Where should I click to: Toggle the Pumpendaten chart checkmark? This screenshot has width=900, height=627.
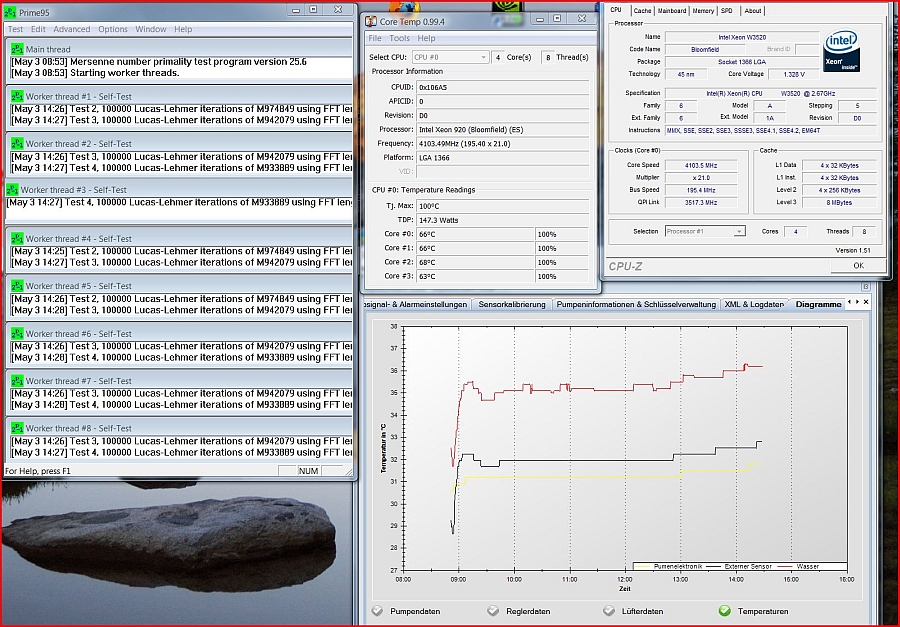pyautogui.click(x=377, y=610)
